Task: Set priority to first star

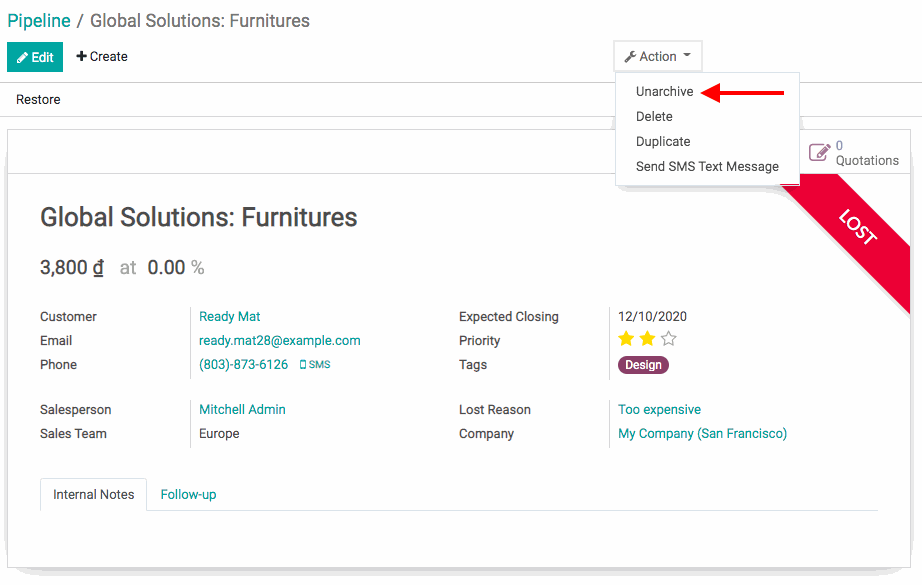Action: (627, 339)
